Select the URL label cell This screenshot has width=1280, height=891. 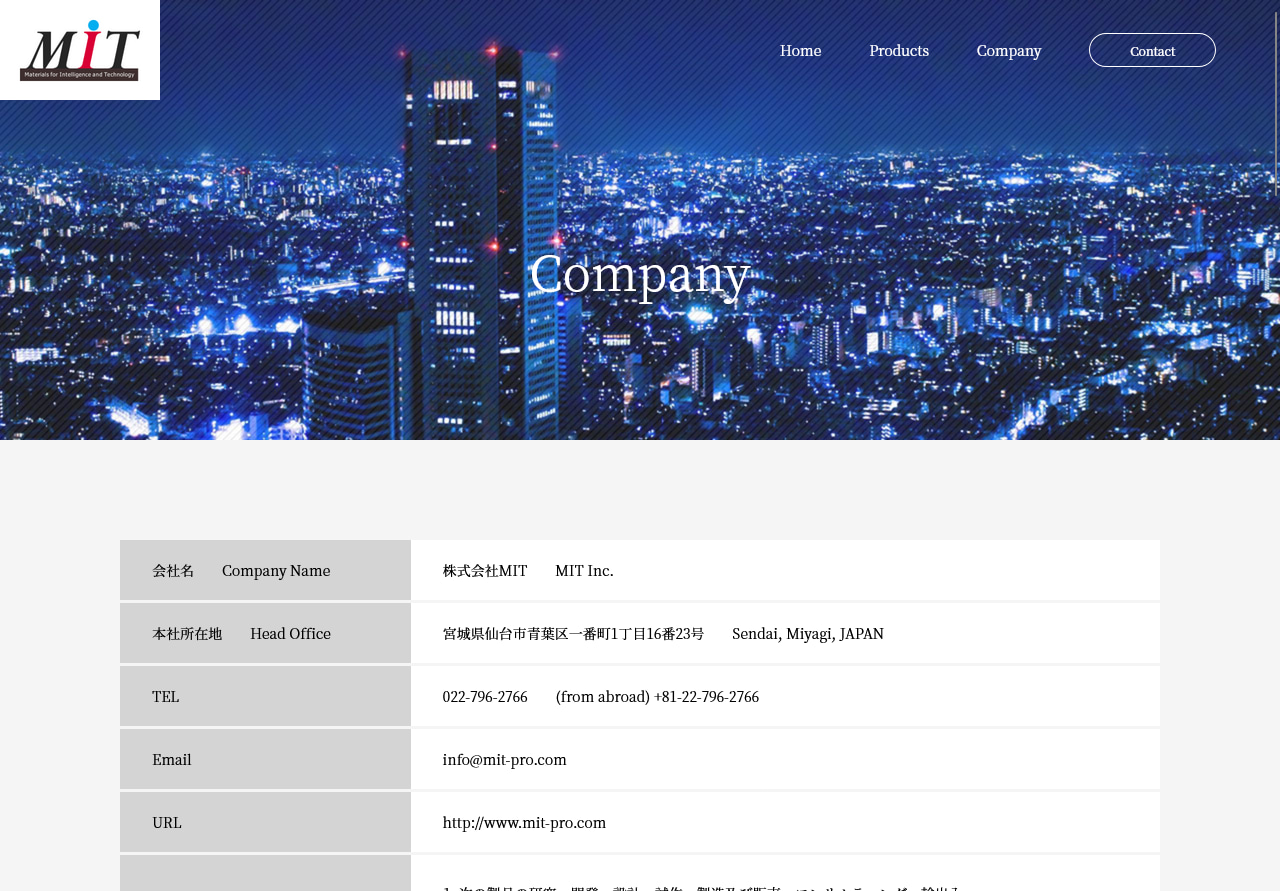265,822
